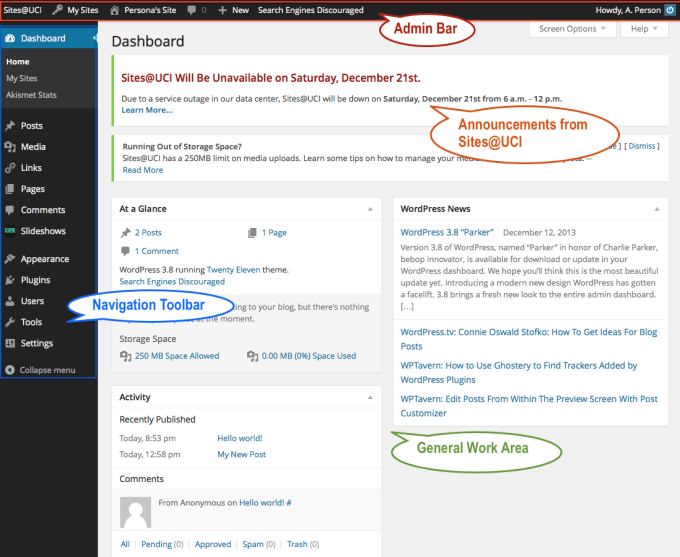Click the comment bubble icon in admin bar
Image resolution: width=680 pixels, height=557 pixels.
click(x=192, y=10)
